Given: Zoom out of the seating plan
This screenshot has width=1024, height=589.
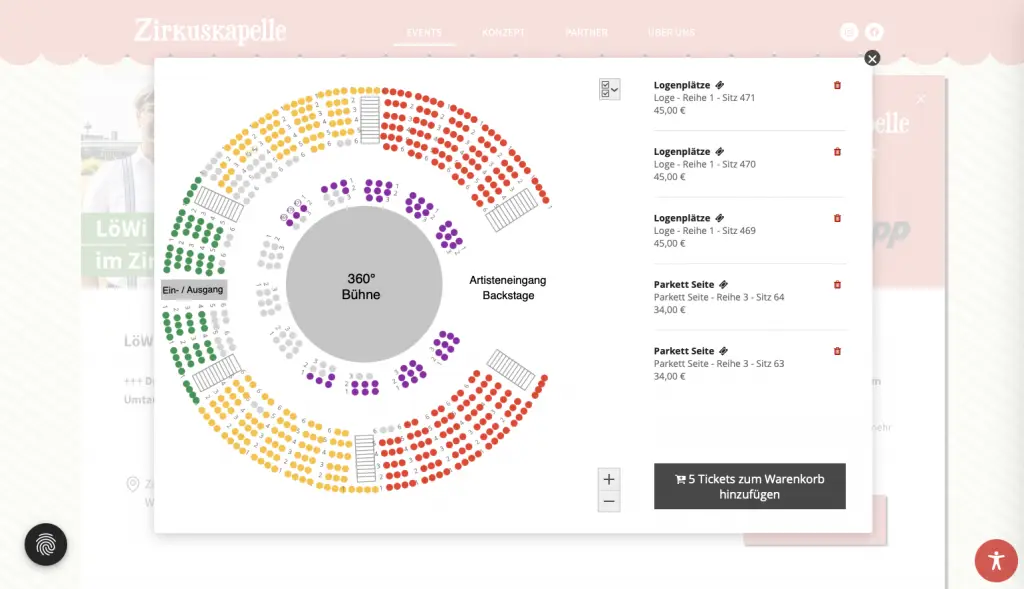Looking at the screenshot, I should tap(609, 501).
